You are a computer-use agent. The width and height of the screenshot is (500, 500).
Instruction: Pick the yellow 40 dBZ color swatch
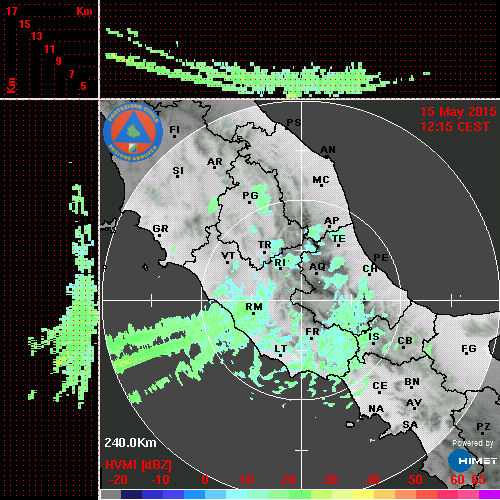pos(363,494)
